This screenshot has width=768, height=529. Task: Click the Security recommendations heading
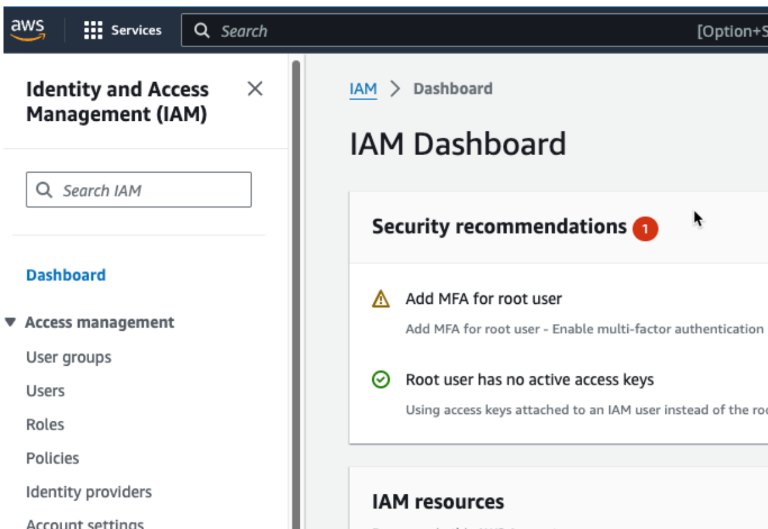pos(499,227)
